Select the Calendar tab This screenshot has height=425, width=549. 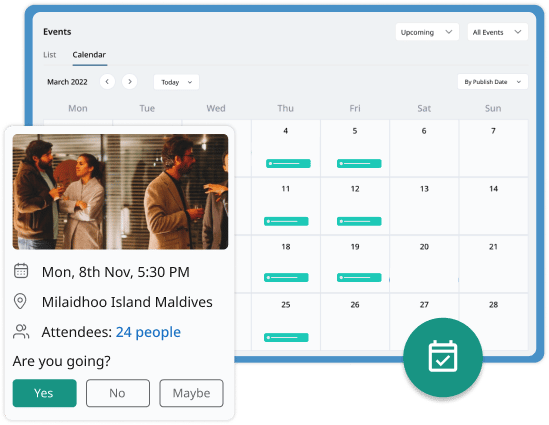click(x=89, y=55)
